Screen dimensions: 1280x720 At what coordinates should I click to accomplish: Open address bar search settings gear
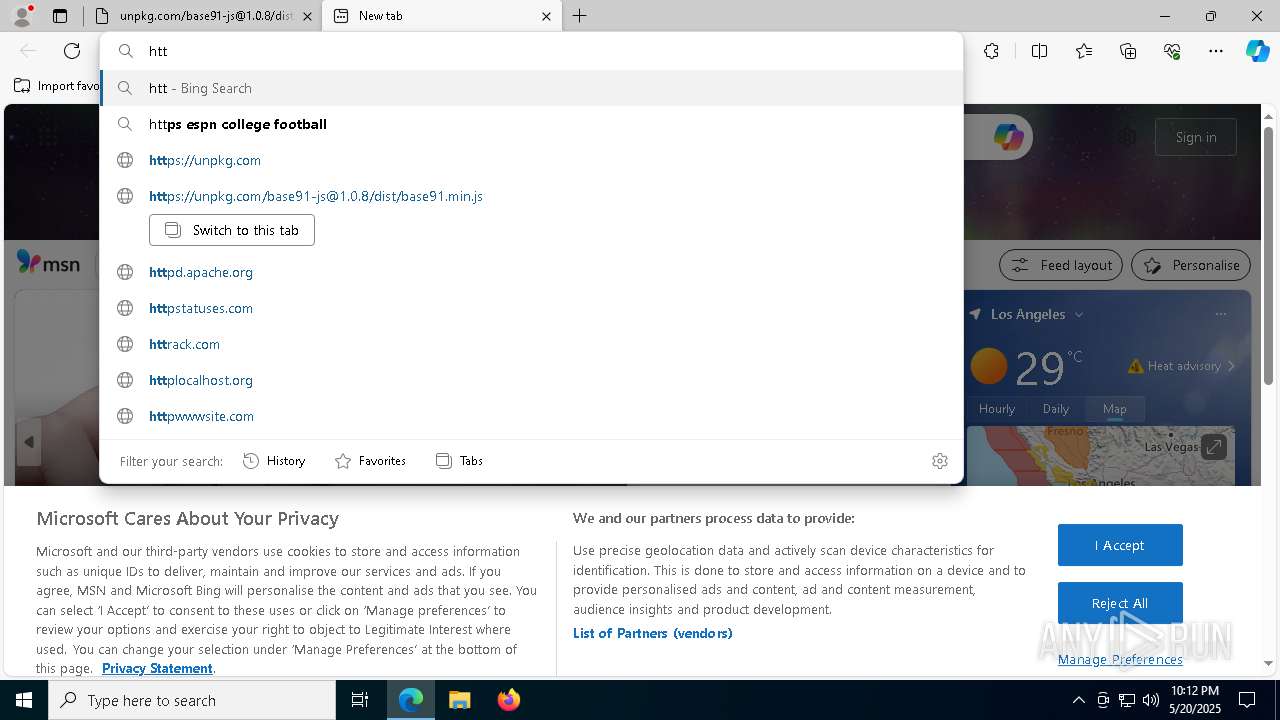(x=940, y=461)
